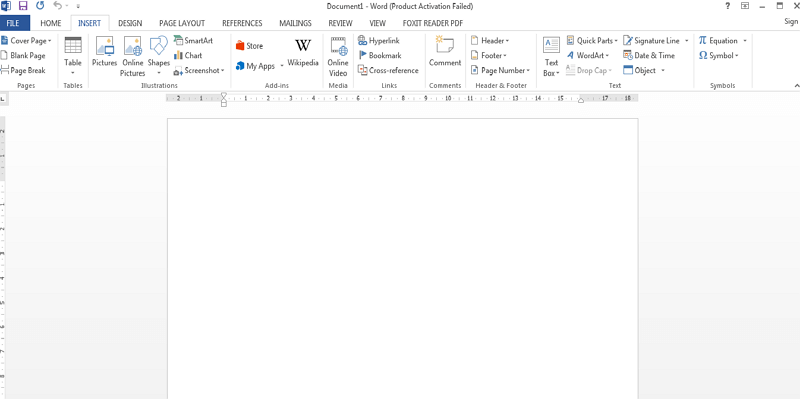Open the Page Number dropdown
800x399 pixels.
pyautogui.click(x=500, y=70)
